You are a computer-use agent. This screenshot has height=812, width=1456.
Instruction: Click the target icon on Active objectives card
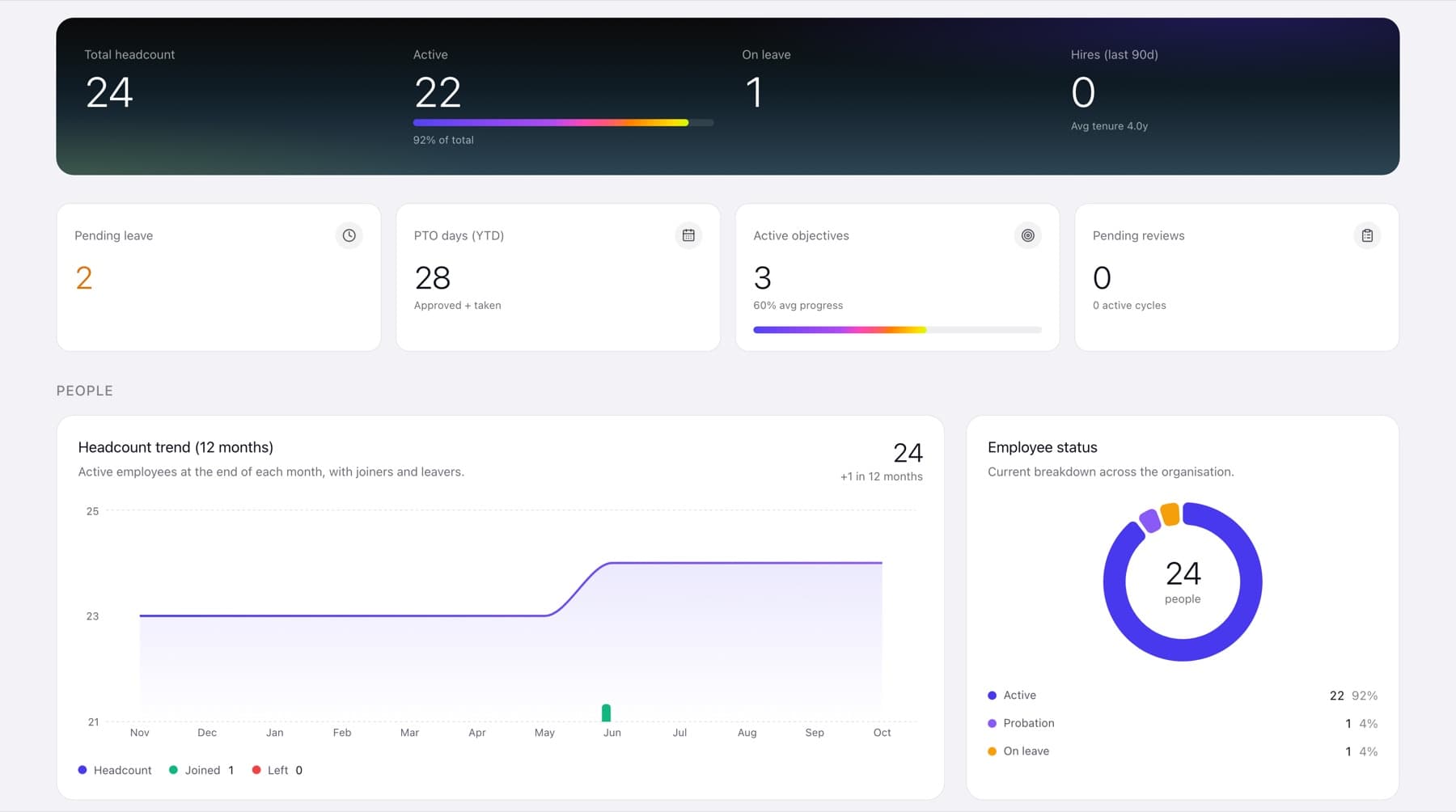pos(1027,235)
